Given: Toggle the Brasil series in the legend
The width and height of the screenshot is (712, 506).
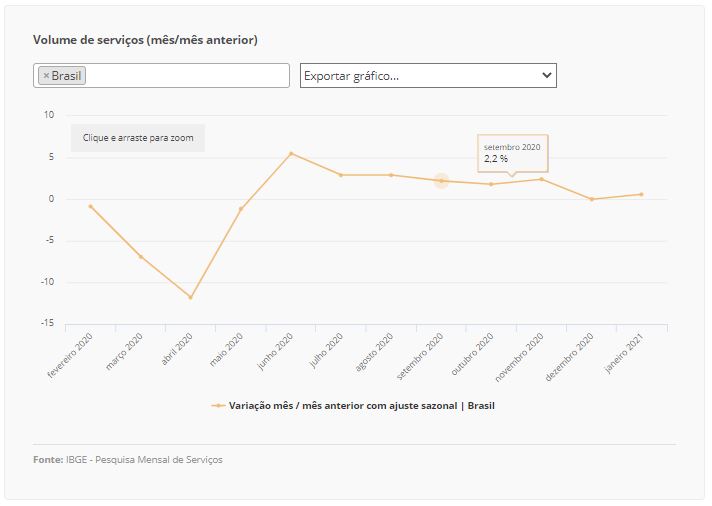Looking at the screenshot, I should tap(361, 406).
